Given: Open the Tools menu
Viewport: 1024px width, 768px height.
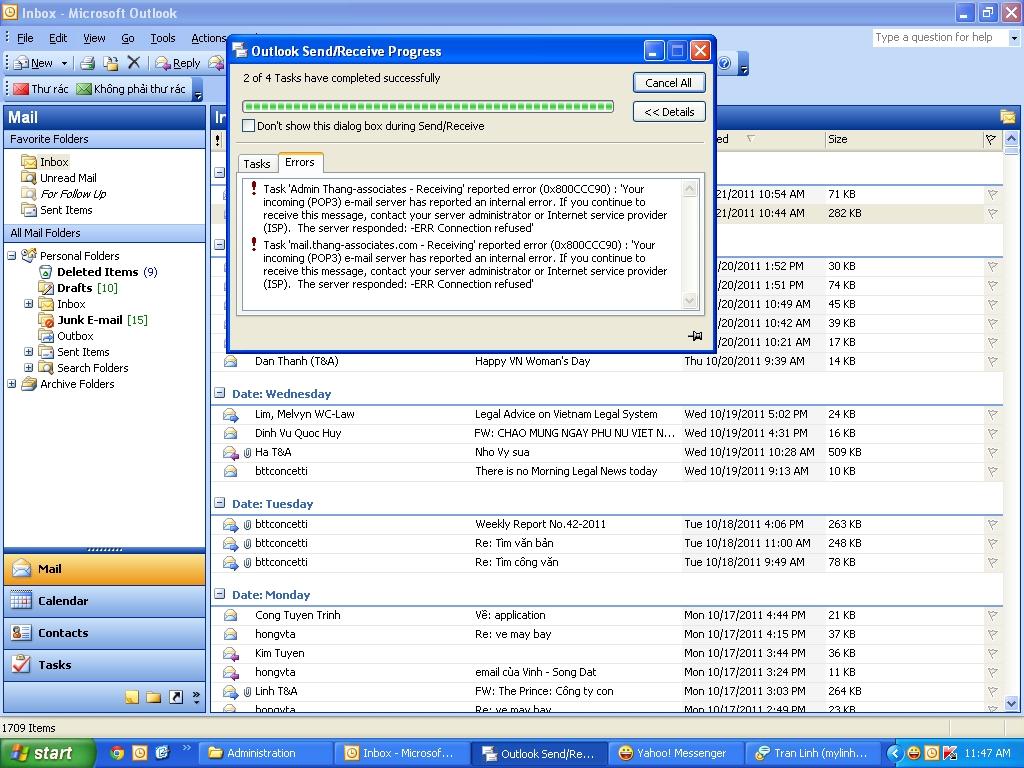Looking at the screenshot, I should (x=163, y=38).
